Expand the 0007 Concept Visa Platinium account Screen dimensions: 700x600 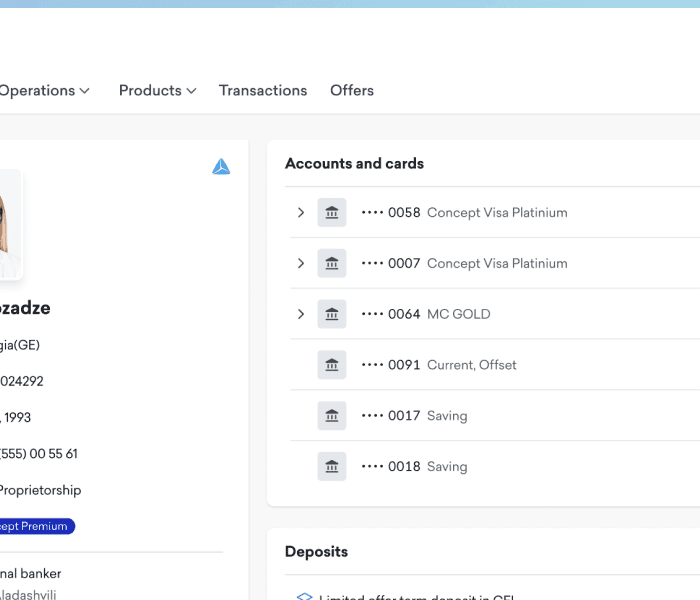(x=301, y=263)
